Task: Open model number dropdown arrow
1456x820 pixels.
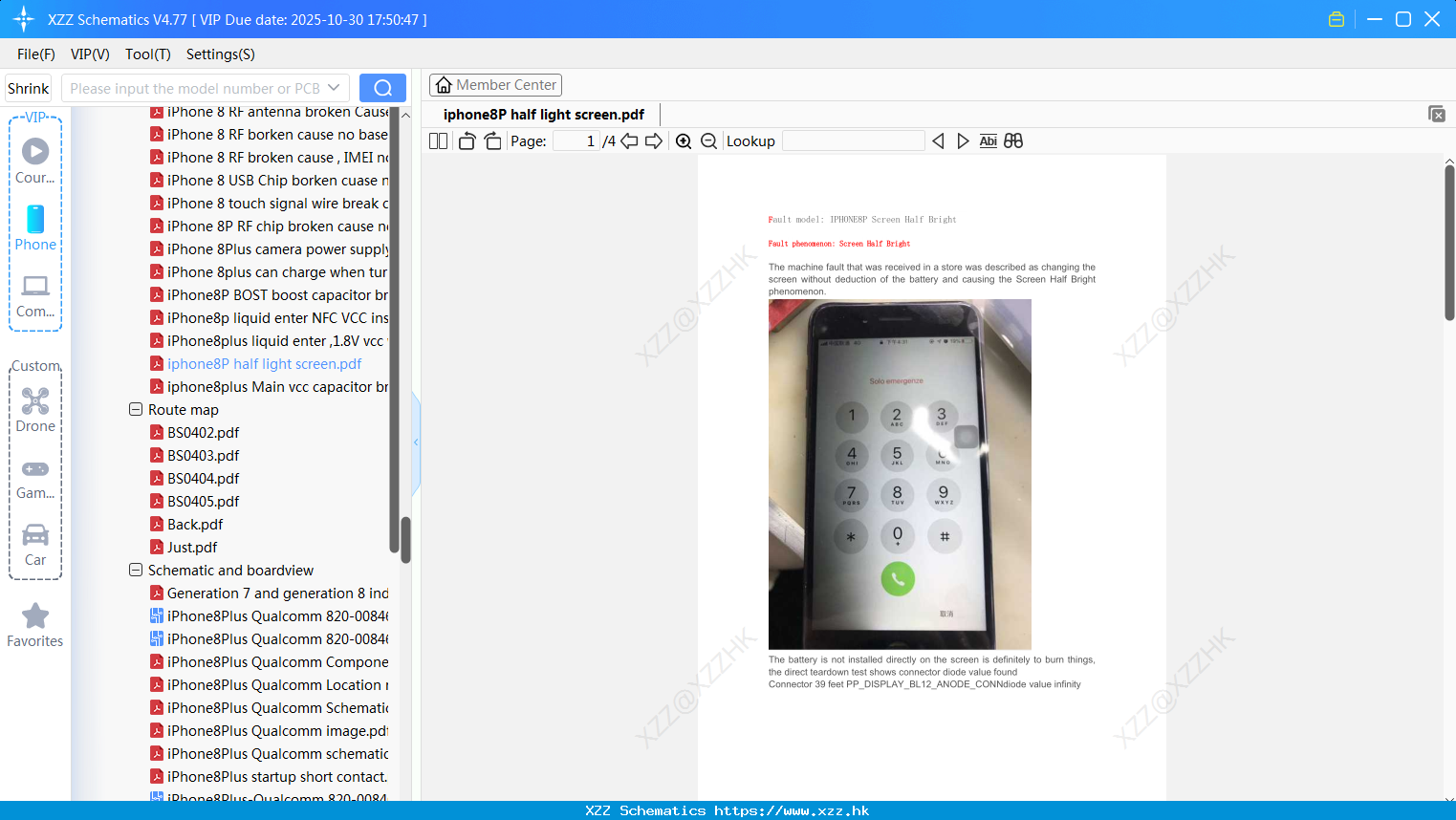Action: (x=334, y=88)
